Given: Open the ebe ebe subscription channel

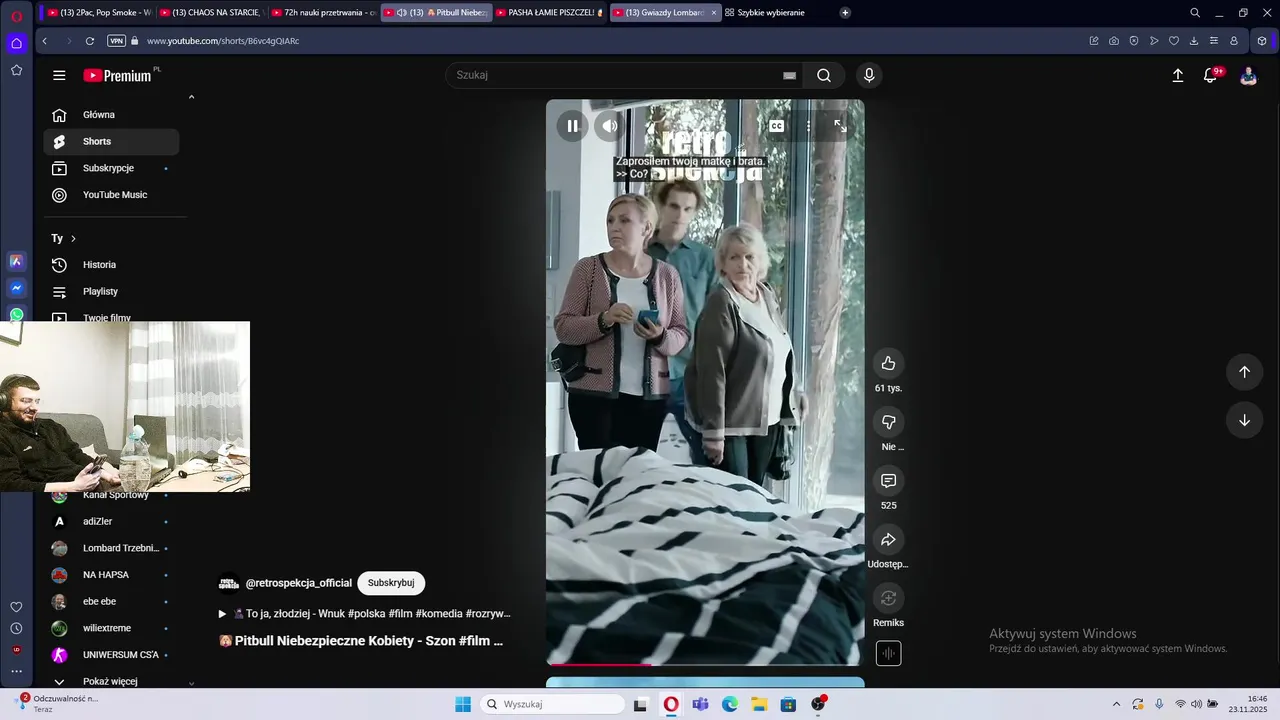Looking at the screenshot, I should click(x=111, y=602).
